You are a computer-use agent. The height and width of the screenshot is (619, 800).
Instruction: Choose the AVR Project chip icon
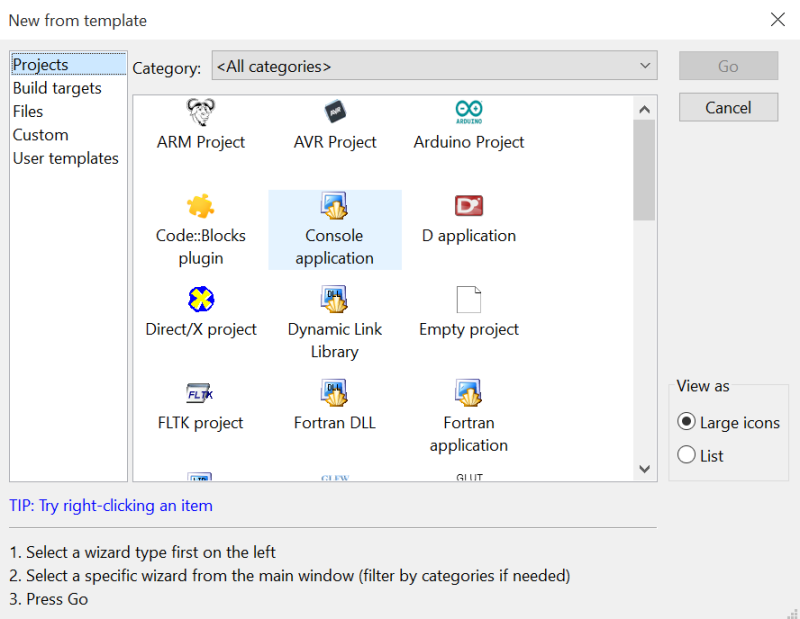tap(335, 111)
